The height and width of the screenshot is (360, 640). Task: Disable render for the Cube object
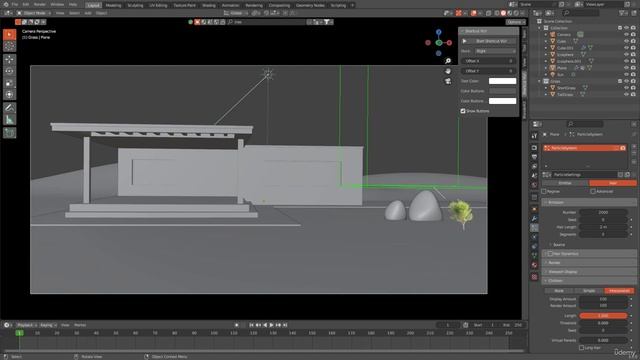pos(633,41)
